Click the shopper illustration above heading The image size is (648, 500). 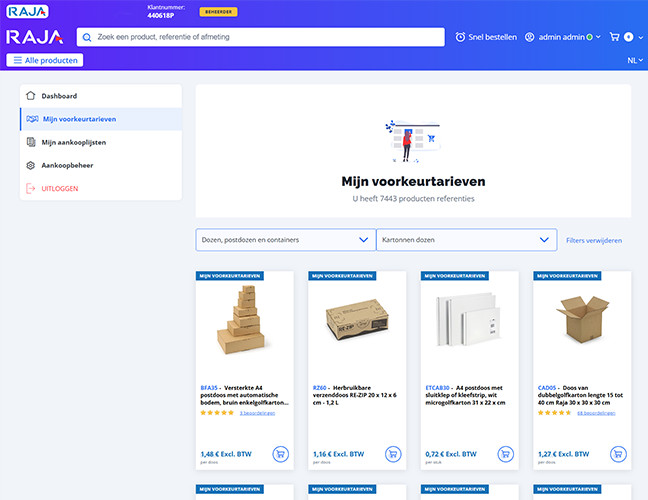pos(413,141)
